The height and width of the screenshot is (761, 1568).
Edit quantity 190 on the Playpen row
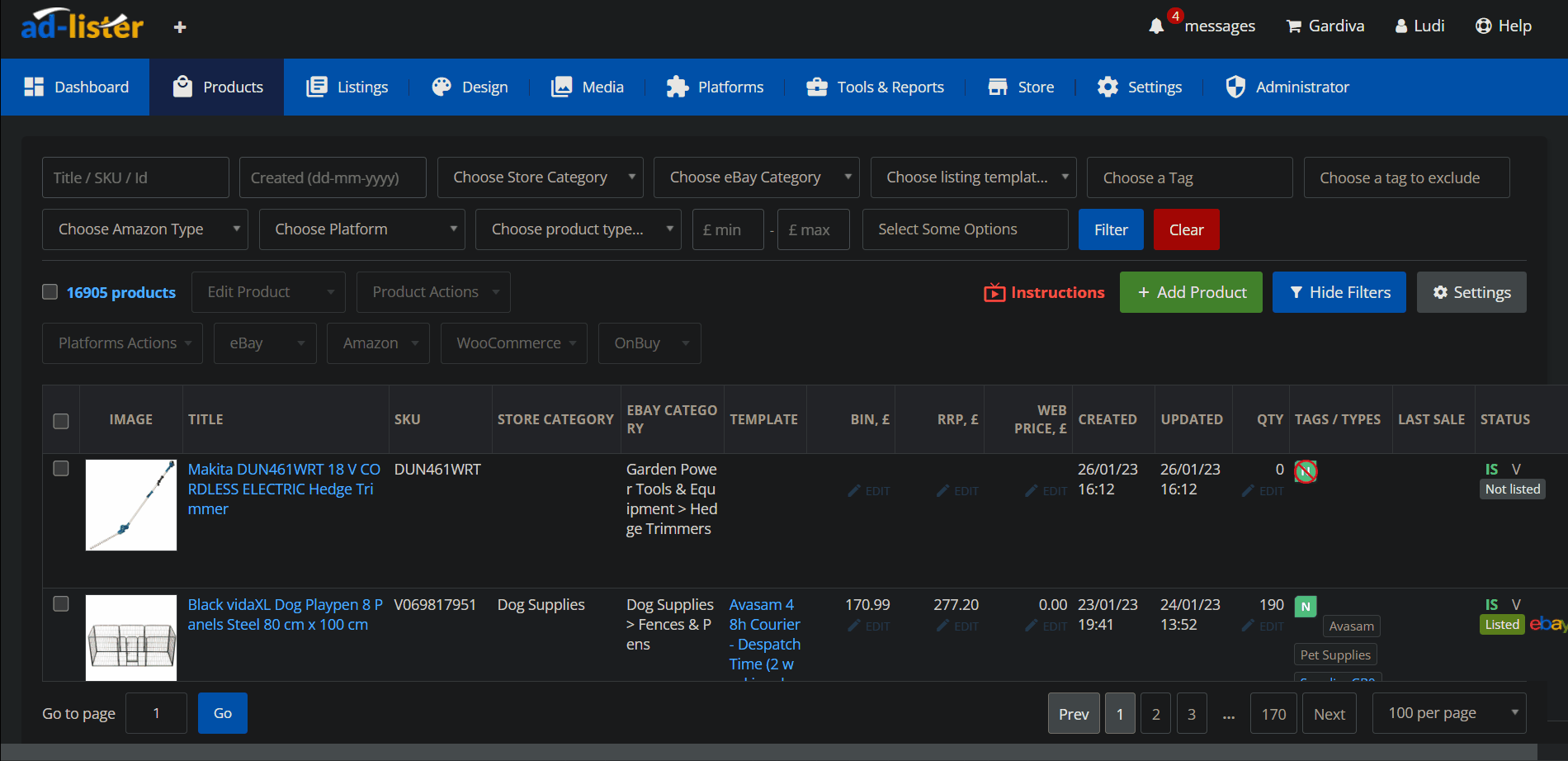click(1263, 626)
